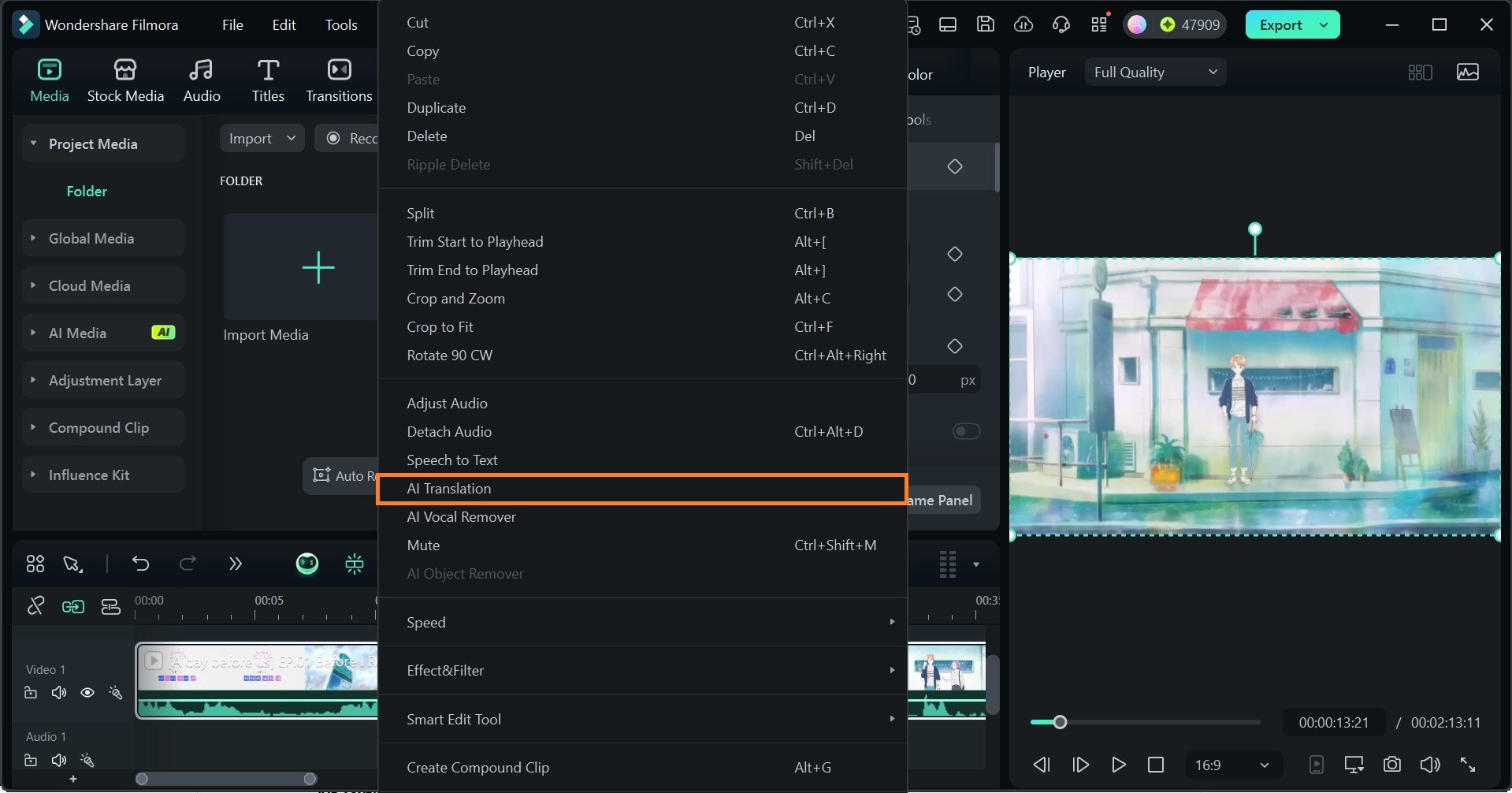Click the layout panel icon in title bar
The height and width of the screenshot is (793, 1512).
coord(948,24)
